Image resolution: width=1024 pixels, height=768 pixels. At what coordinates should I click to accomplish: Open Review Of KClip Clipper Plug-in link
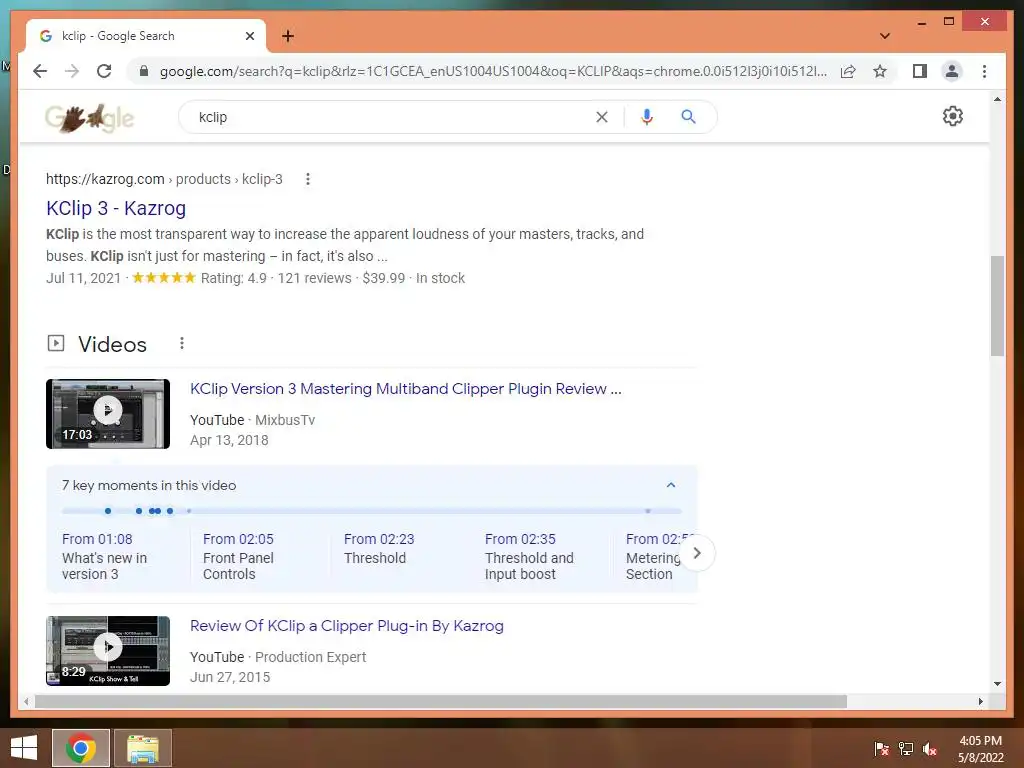click(x=347, y=626)
